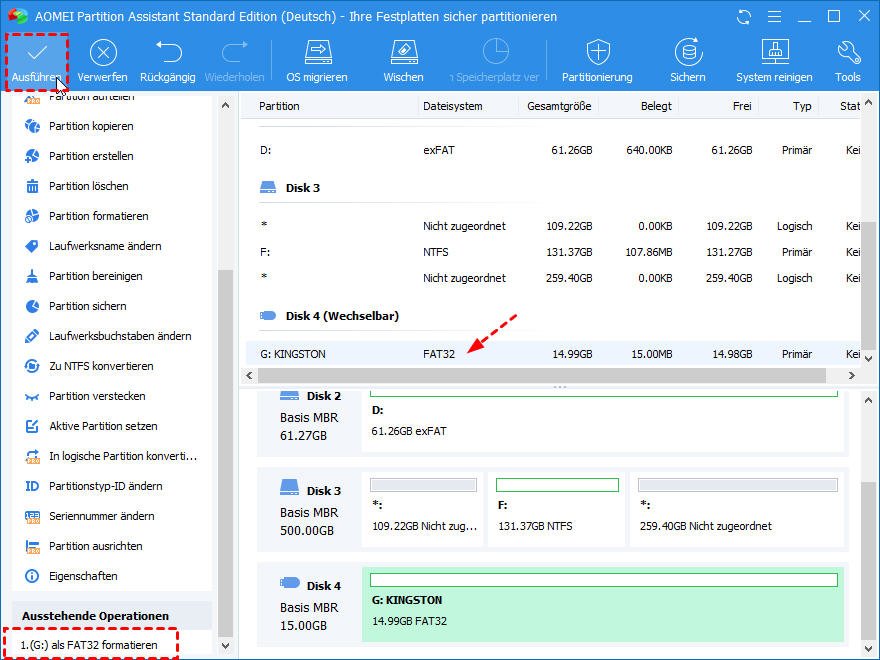Select the F: NTFS partition row

553,252
